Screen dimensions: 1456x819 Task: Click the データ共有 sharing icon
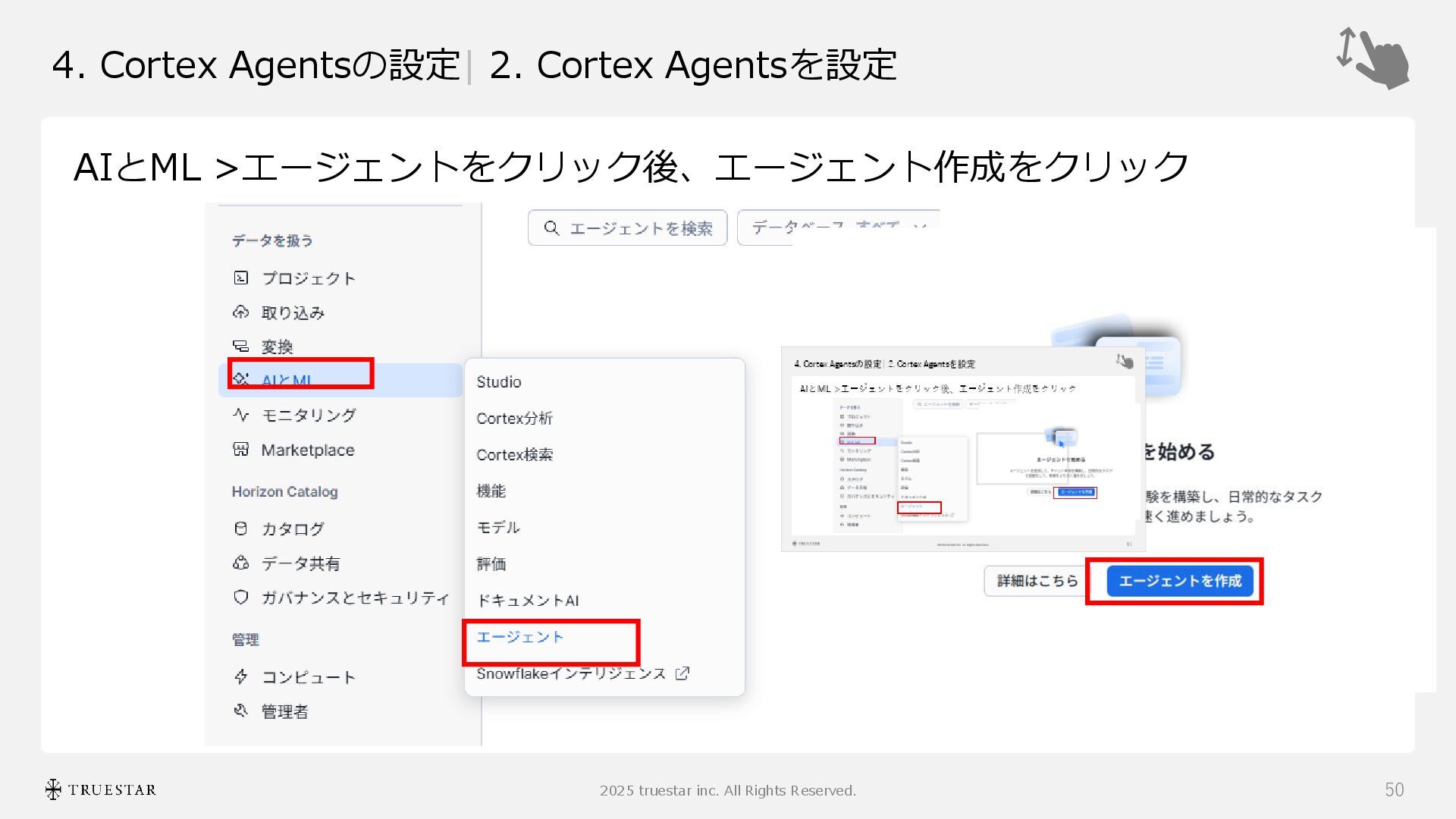click(x=241, y=563)
